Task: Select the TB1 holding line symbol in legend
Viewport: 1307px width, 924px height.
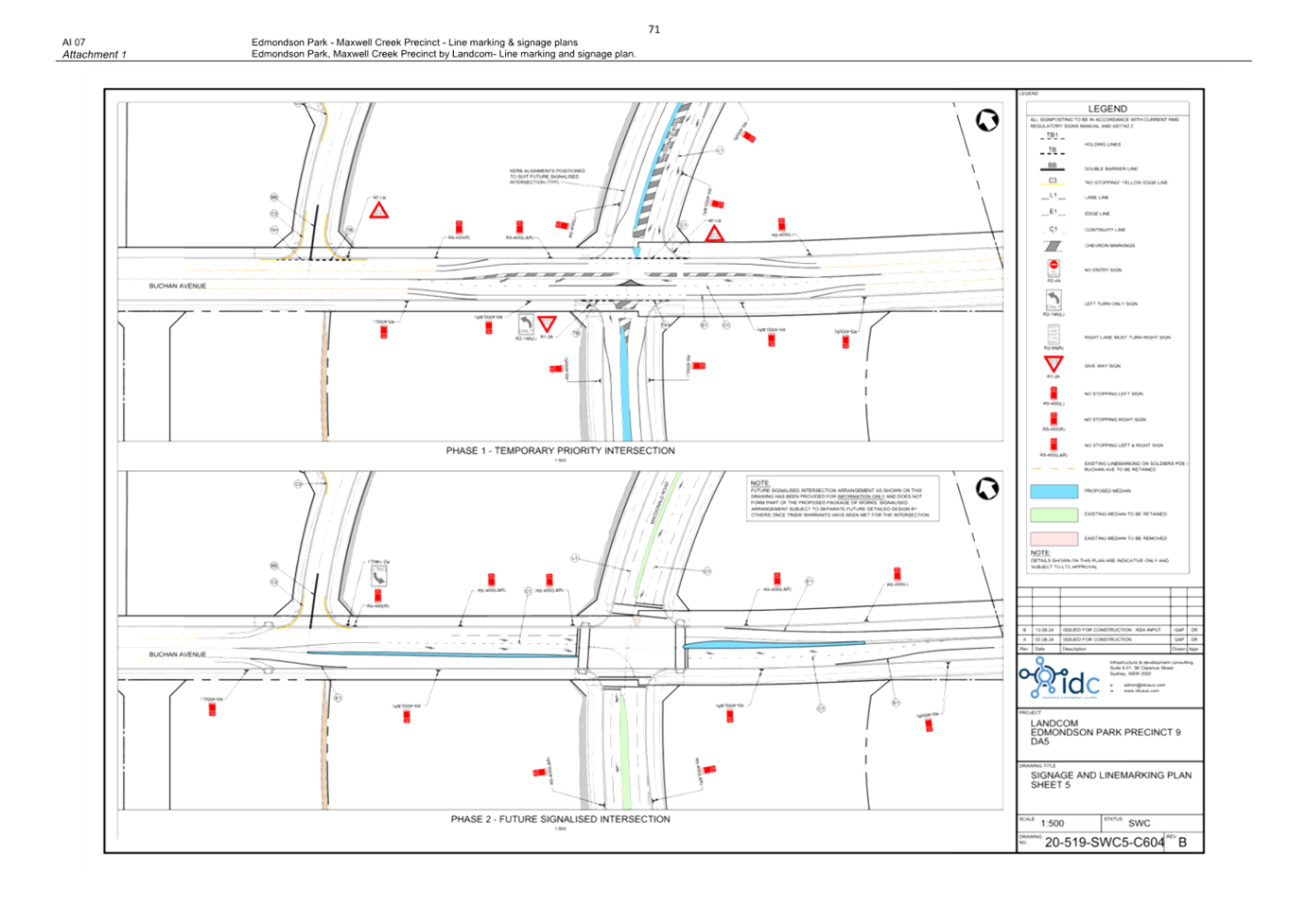Action: 1052,136
